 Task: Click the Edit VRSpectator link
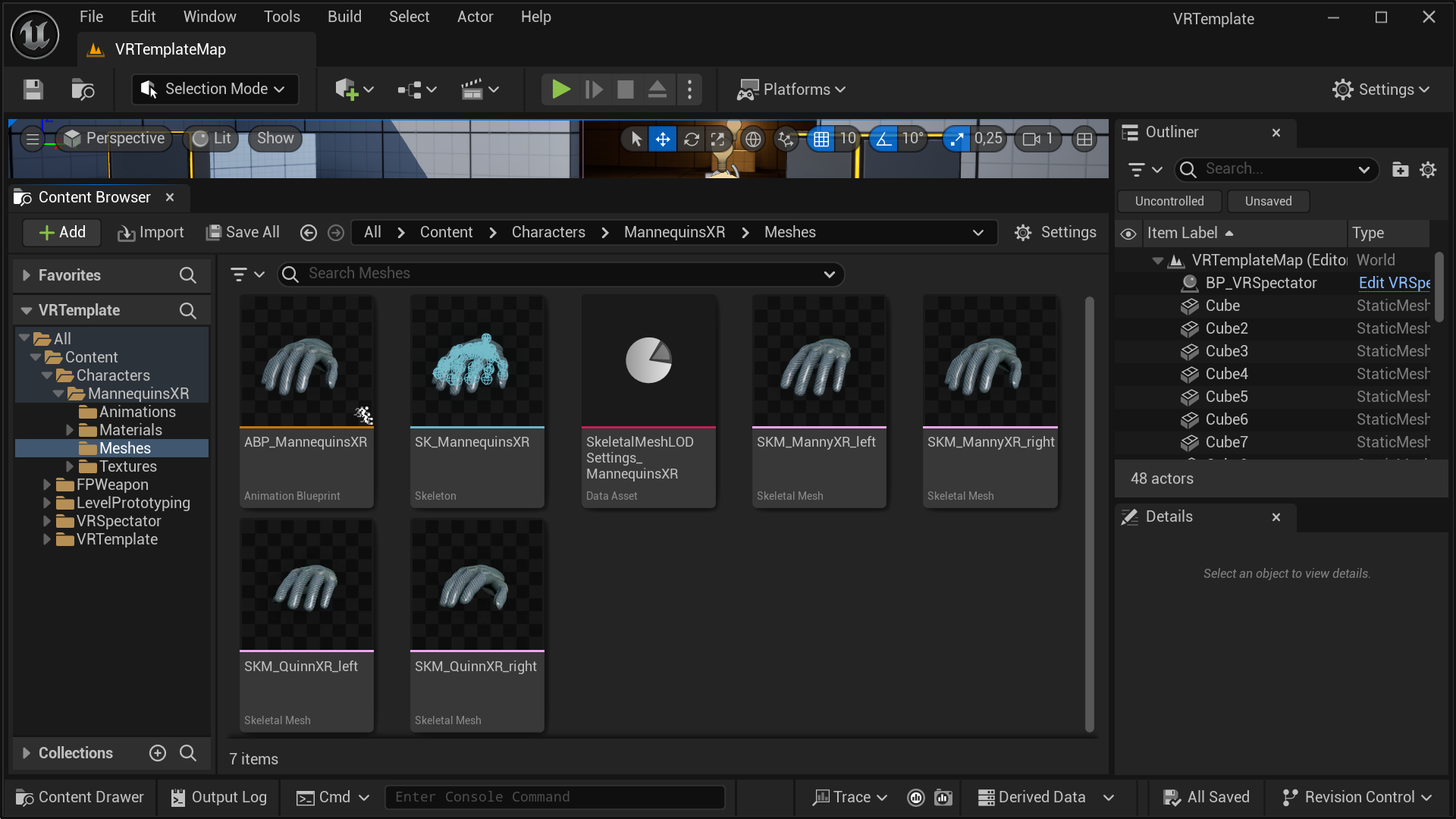[1394, 282]
